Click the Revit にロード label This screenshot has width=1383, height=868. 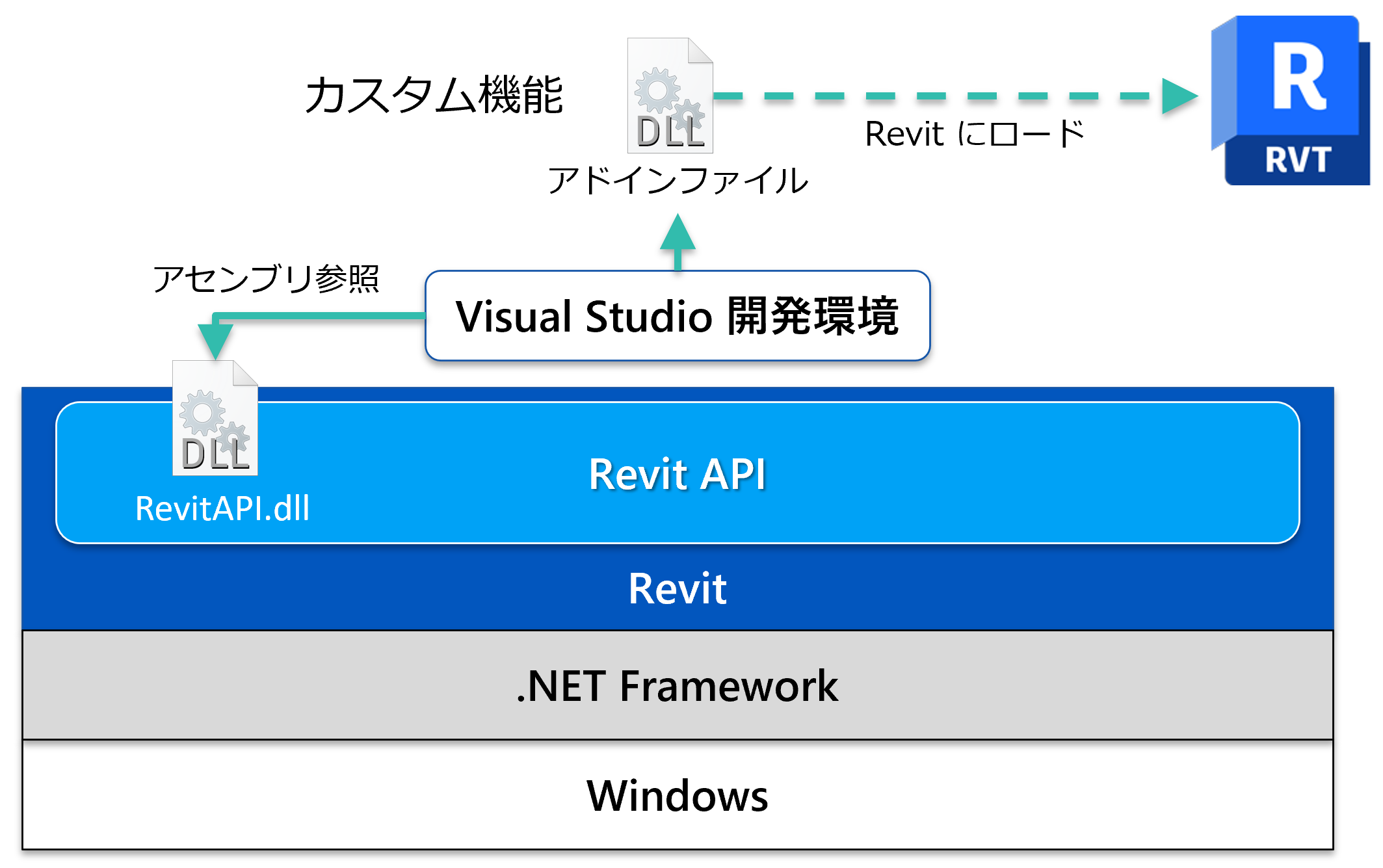pos(974,134)
